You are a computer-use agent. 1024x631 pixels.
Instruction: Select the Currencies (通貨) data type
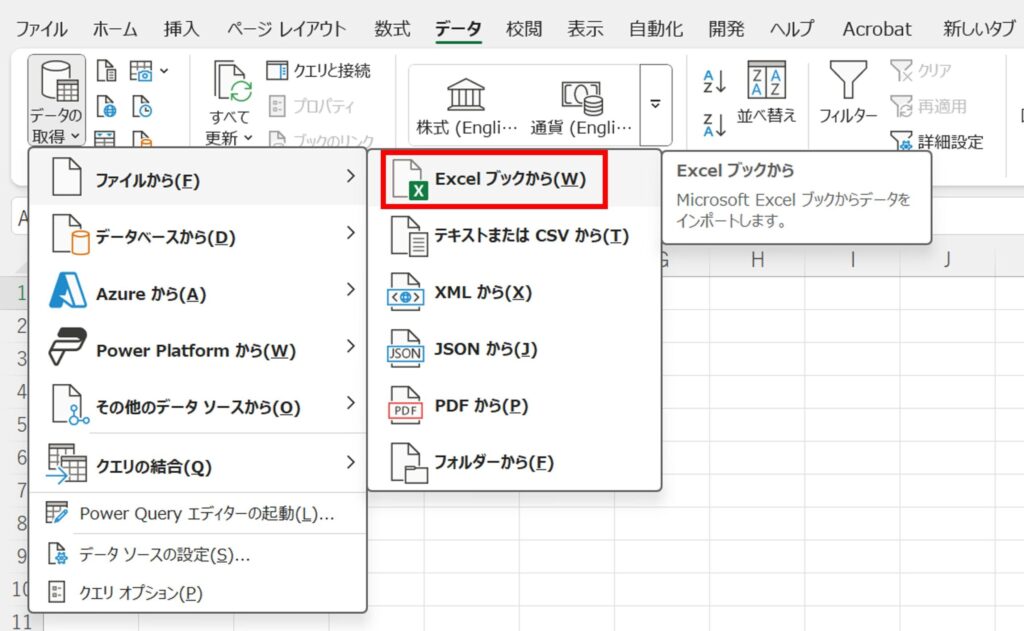pyautogui.click(x=581, y=106)
